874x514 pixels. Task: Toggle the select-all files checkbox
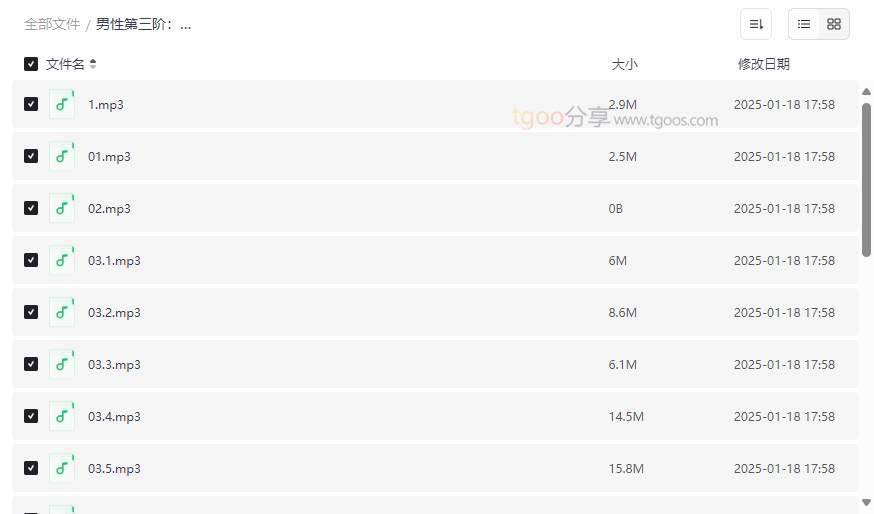31,64
